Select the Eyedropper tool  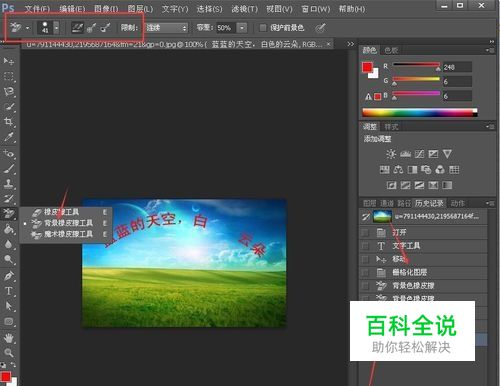click(x=8, y=137)
